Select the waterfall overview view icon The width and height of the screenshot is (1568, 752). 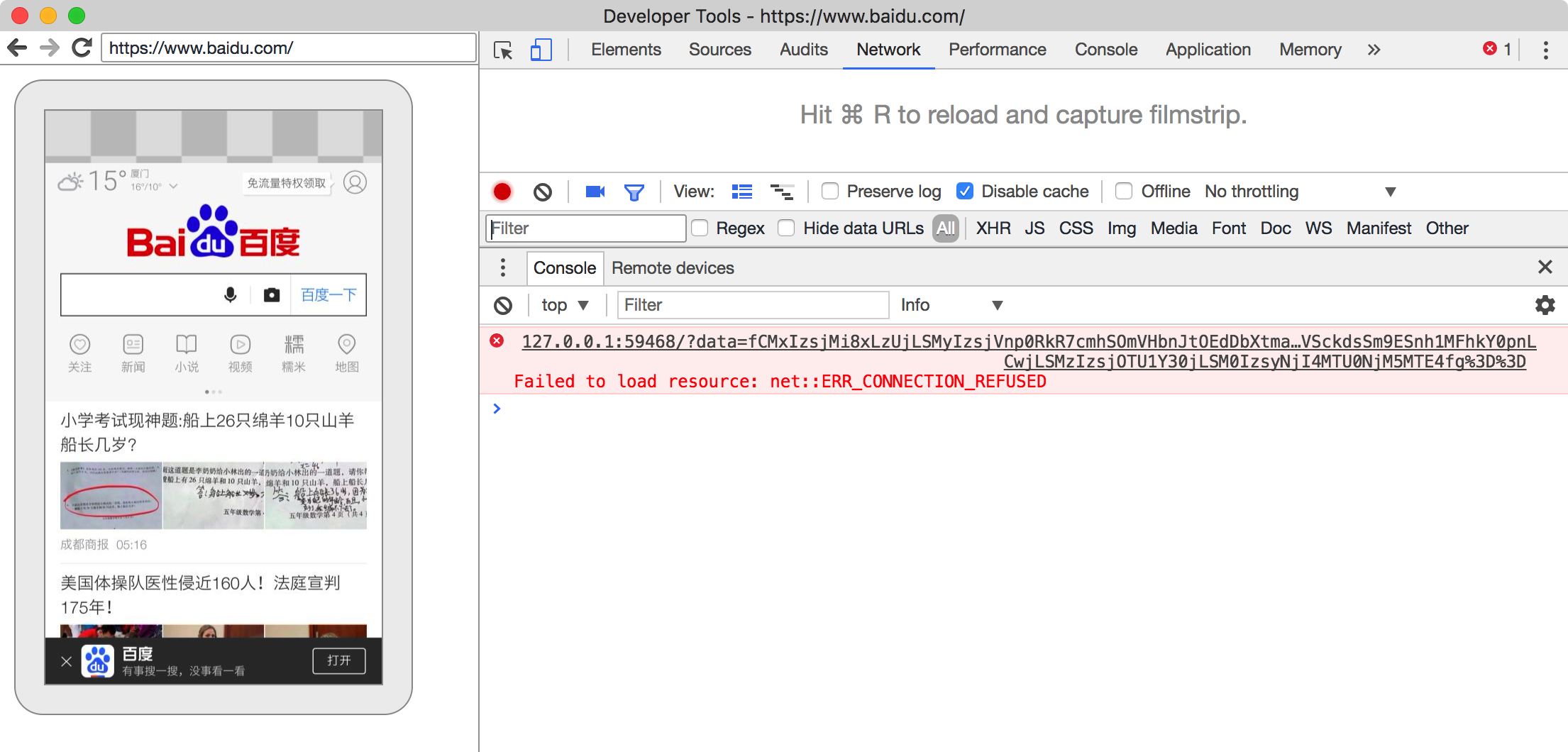782,192
